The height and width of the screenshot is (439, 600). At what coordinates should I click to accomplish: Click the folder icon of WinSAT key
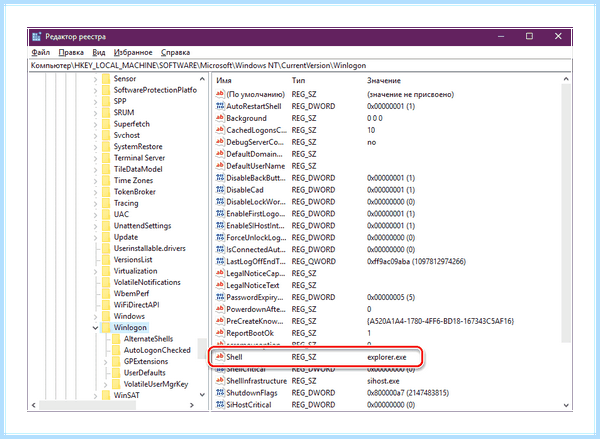(106, 395)
